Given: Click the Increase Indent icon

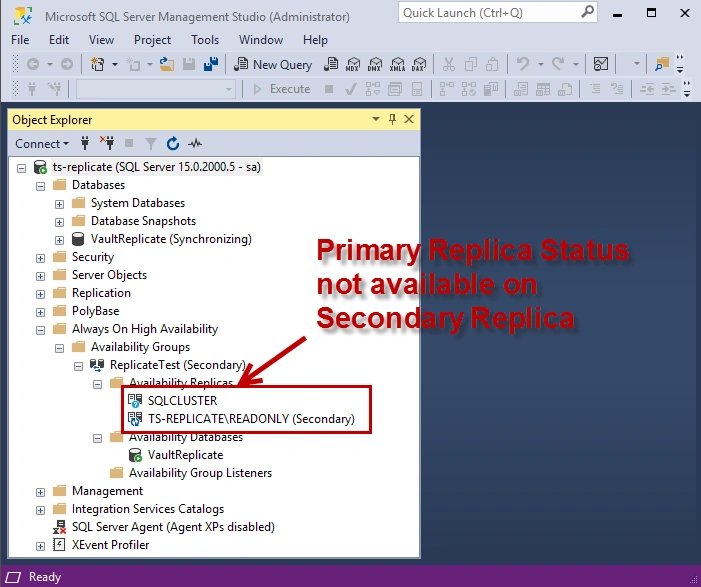Looking at the screenshot, I should coord(669,89).
